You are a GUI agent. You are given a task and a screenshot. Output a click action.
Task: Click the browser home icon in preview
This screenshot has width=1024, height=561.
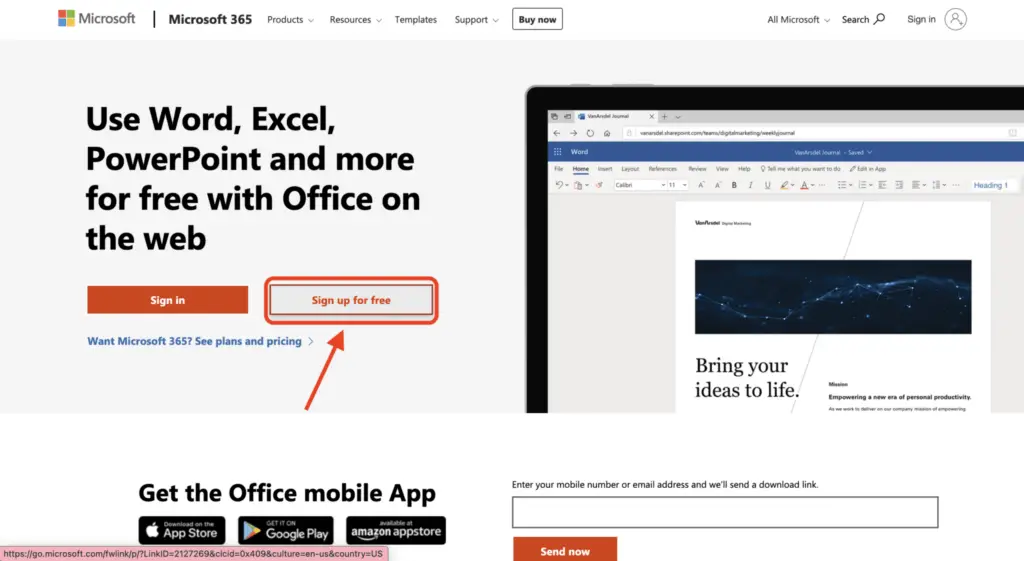tap(607, 133)
